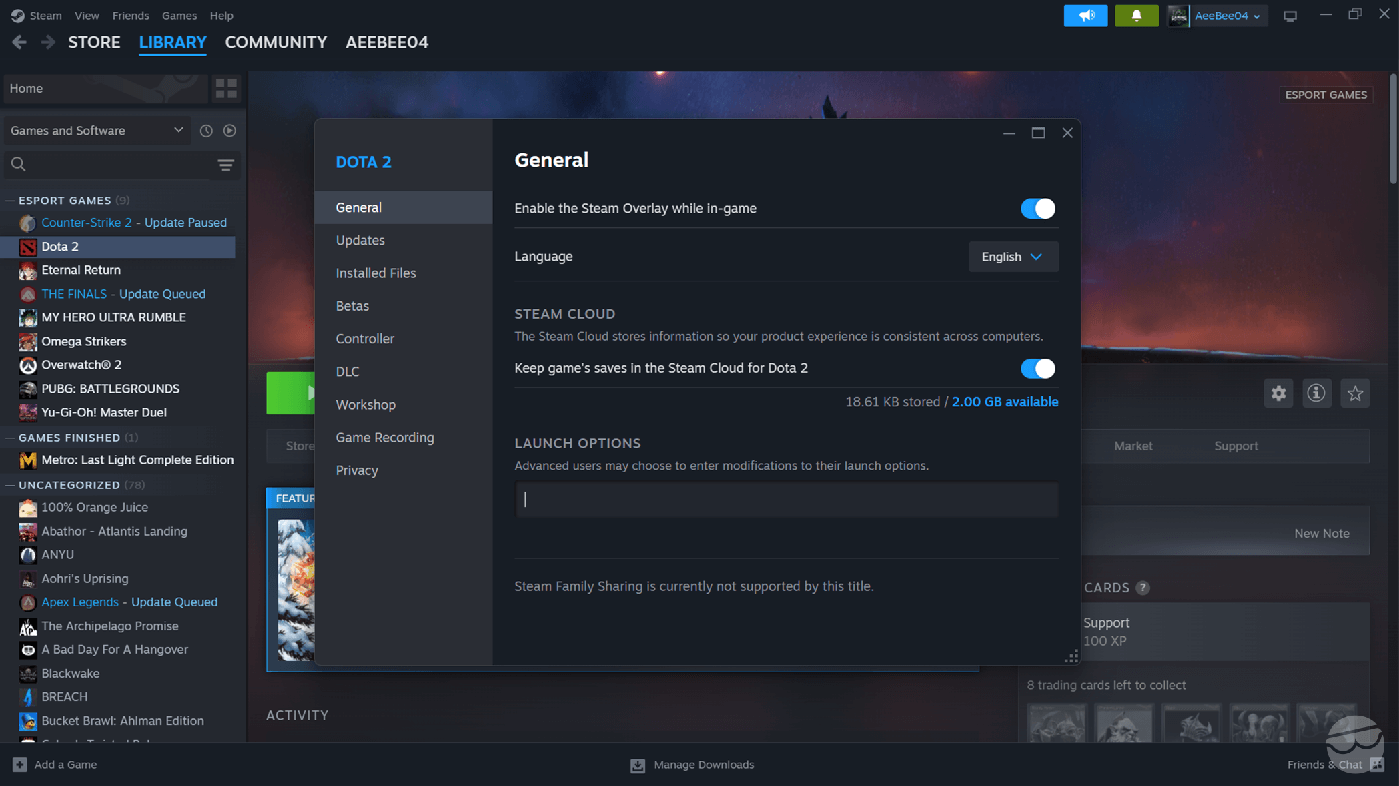Click the grid view icon beside Home
The image size is (1399, 786).
coord(226,88)
